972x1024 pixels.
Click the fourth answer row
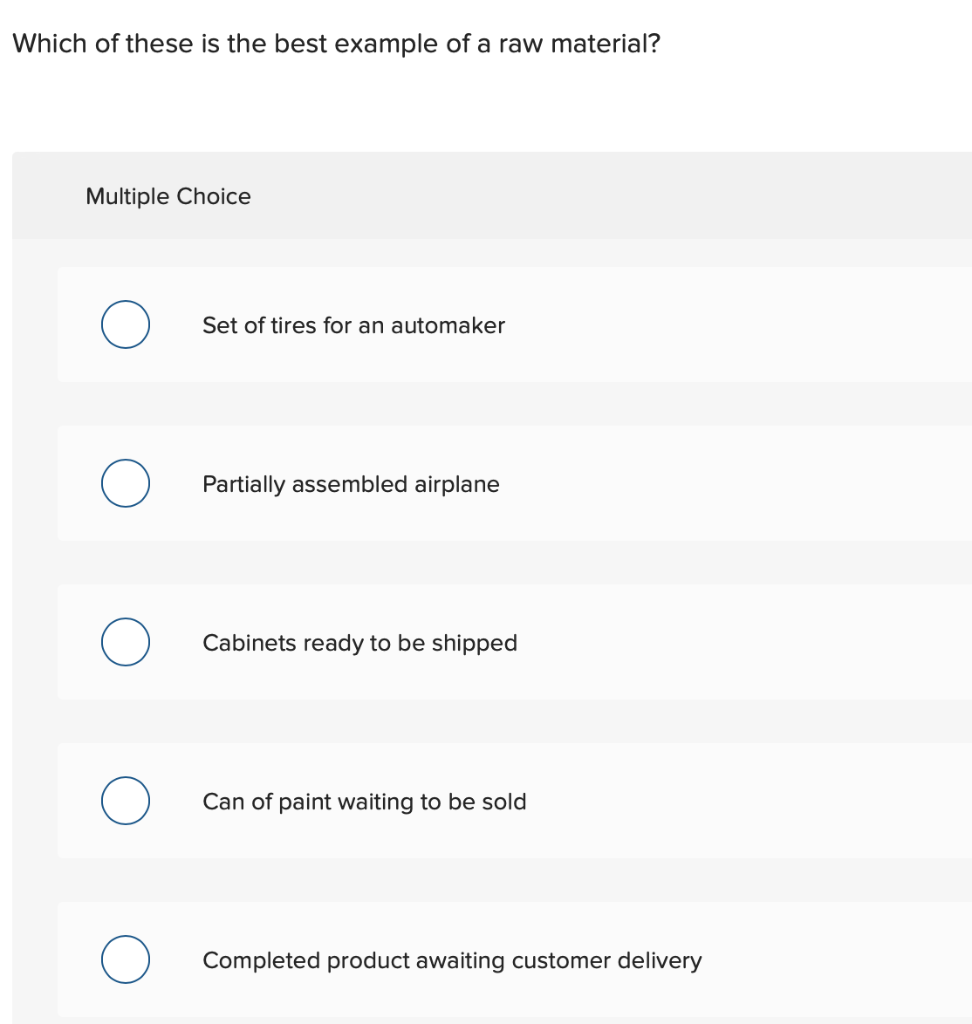point(500,800)
